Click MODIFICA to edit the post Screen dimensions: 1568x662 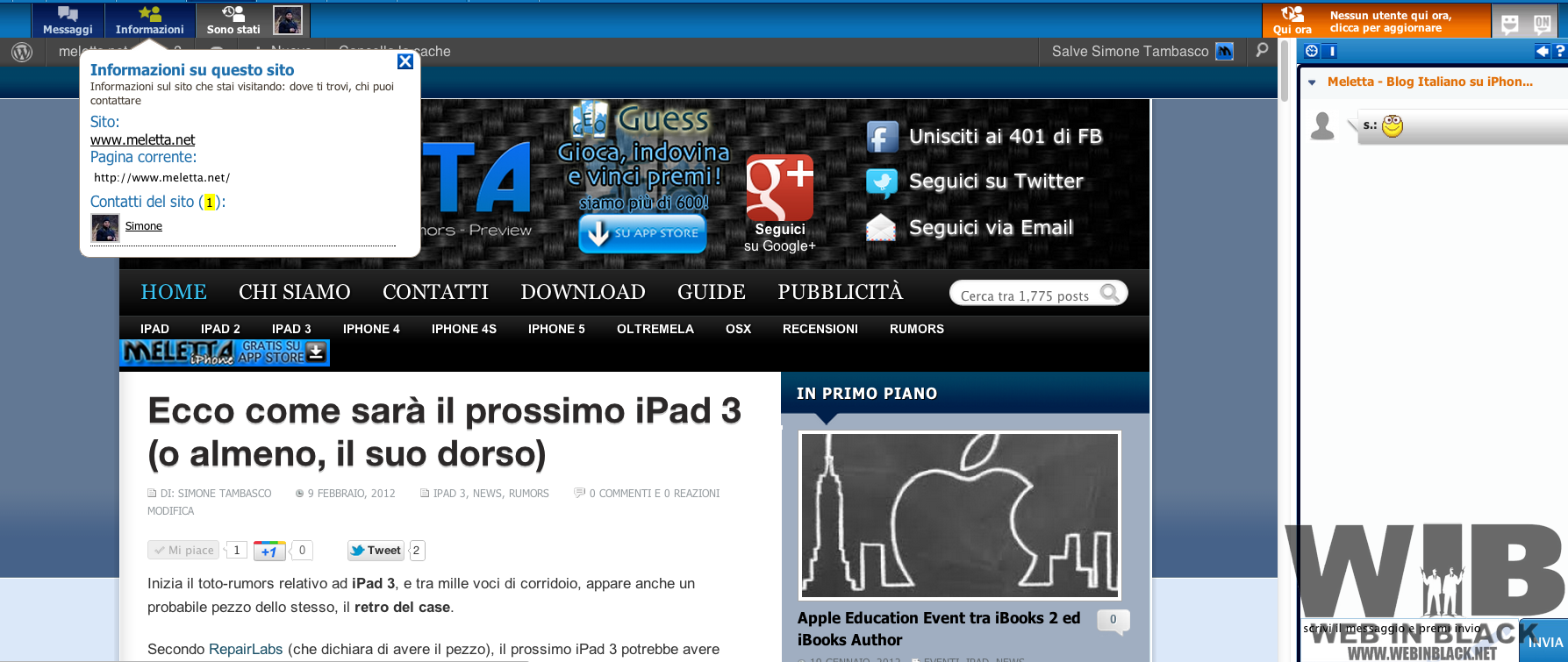pos(171,511)
